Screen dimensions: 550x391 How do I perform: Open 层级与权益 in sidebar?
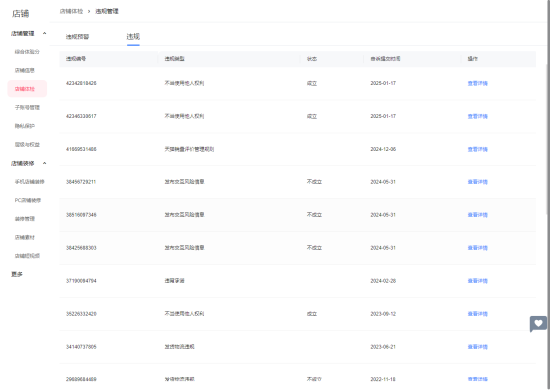(27, 144)
